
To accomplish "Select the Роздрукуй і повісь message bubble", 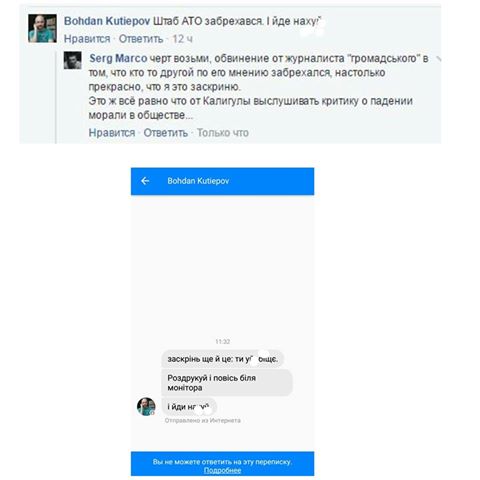I will pyautogui.click(x=227, y=383).
